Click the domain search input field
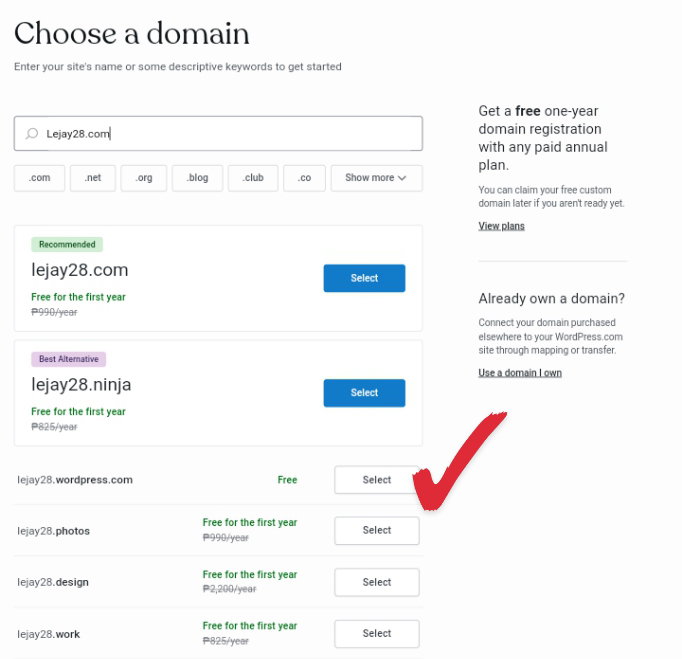The height and width of the screenshot is (659, 682). [218, 134]
